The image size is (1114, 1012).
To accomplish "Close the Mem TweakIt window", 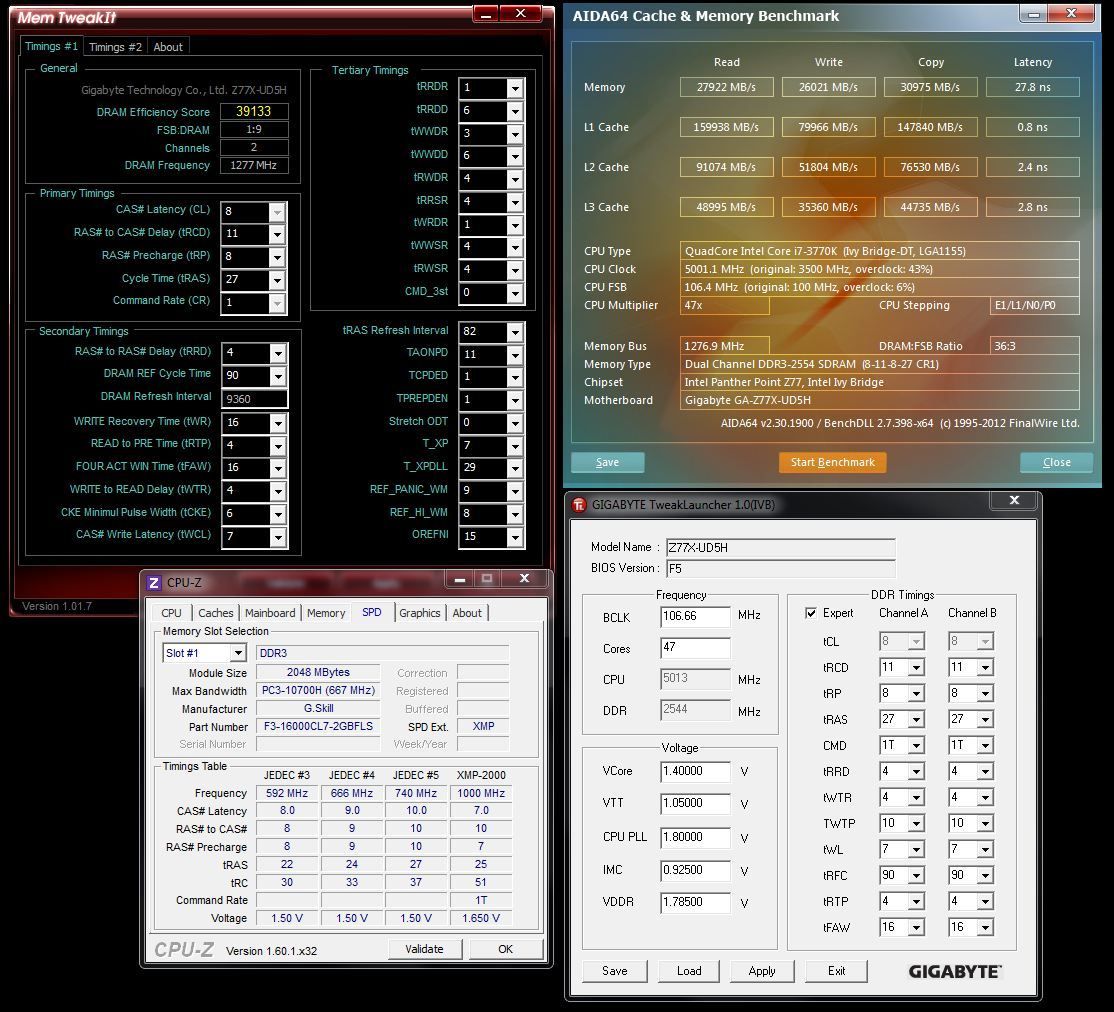I will point(521,14).
